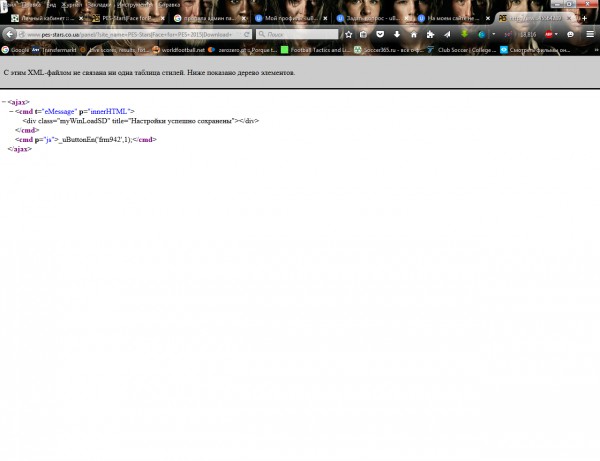Open the Закладки menu
The image size is (600, 461).
tap(99, 5)
